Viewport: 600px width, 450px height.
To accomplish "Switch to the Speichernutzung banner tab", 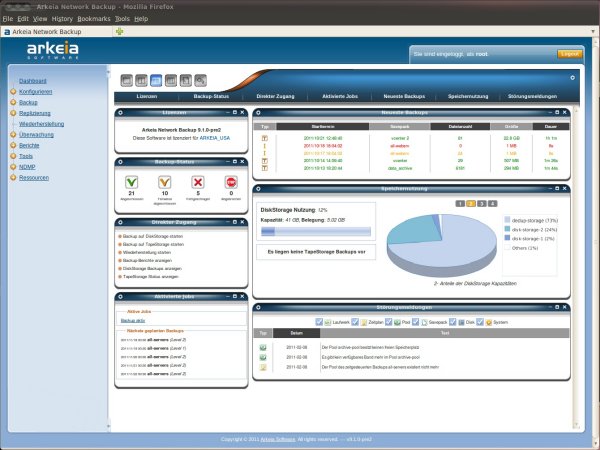I will [x=468, y=96].
